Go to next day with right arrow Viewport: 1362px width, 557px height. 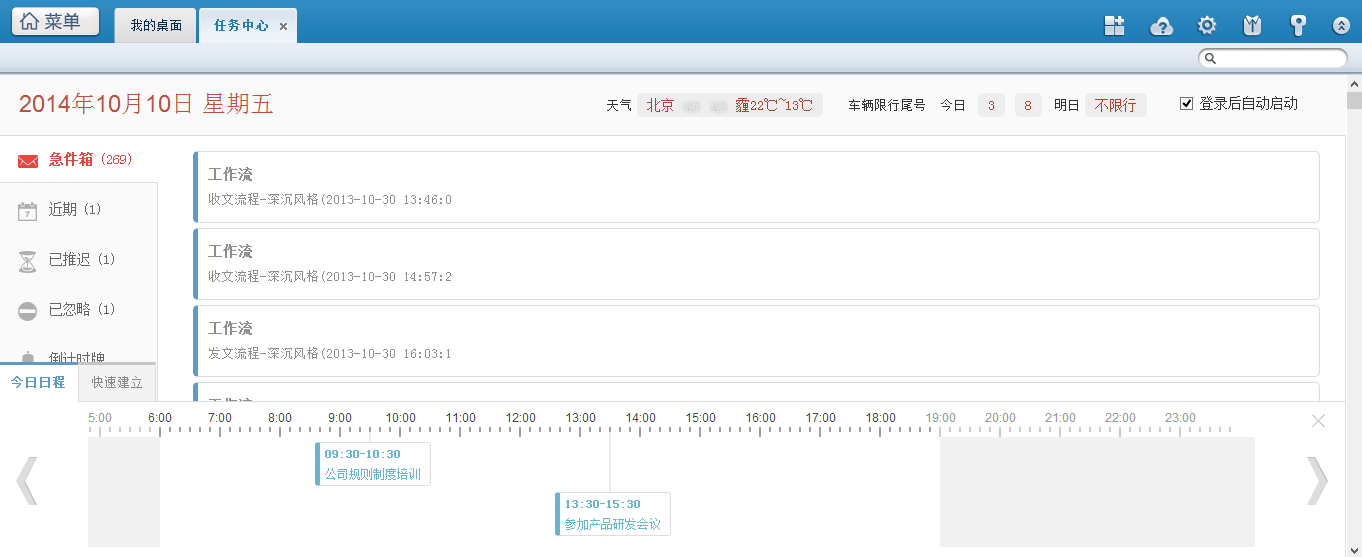point(1318,481)
